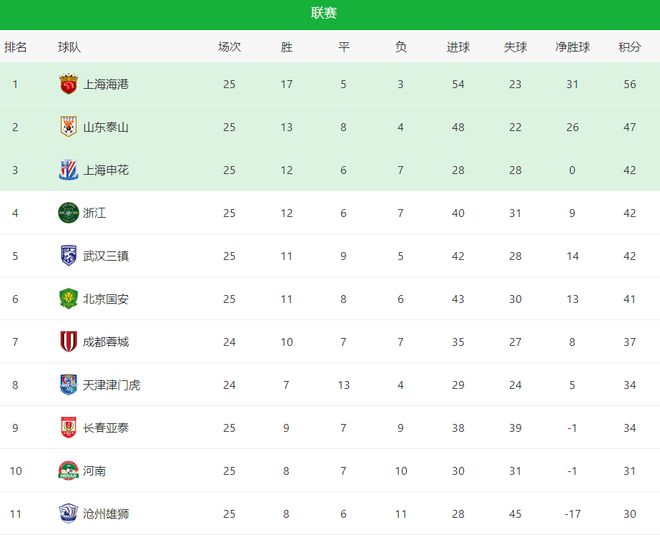
Task: Open the 浙江 green round crest
Action: [68, 213]
